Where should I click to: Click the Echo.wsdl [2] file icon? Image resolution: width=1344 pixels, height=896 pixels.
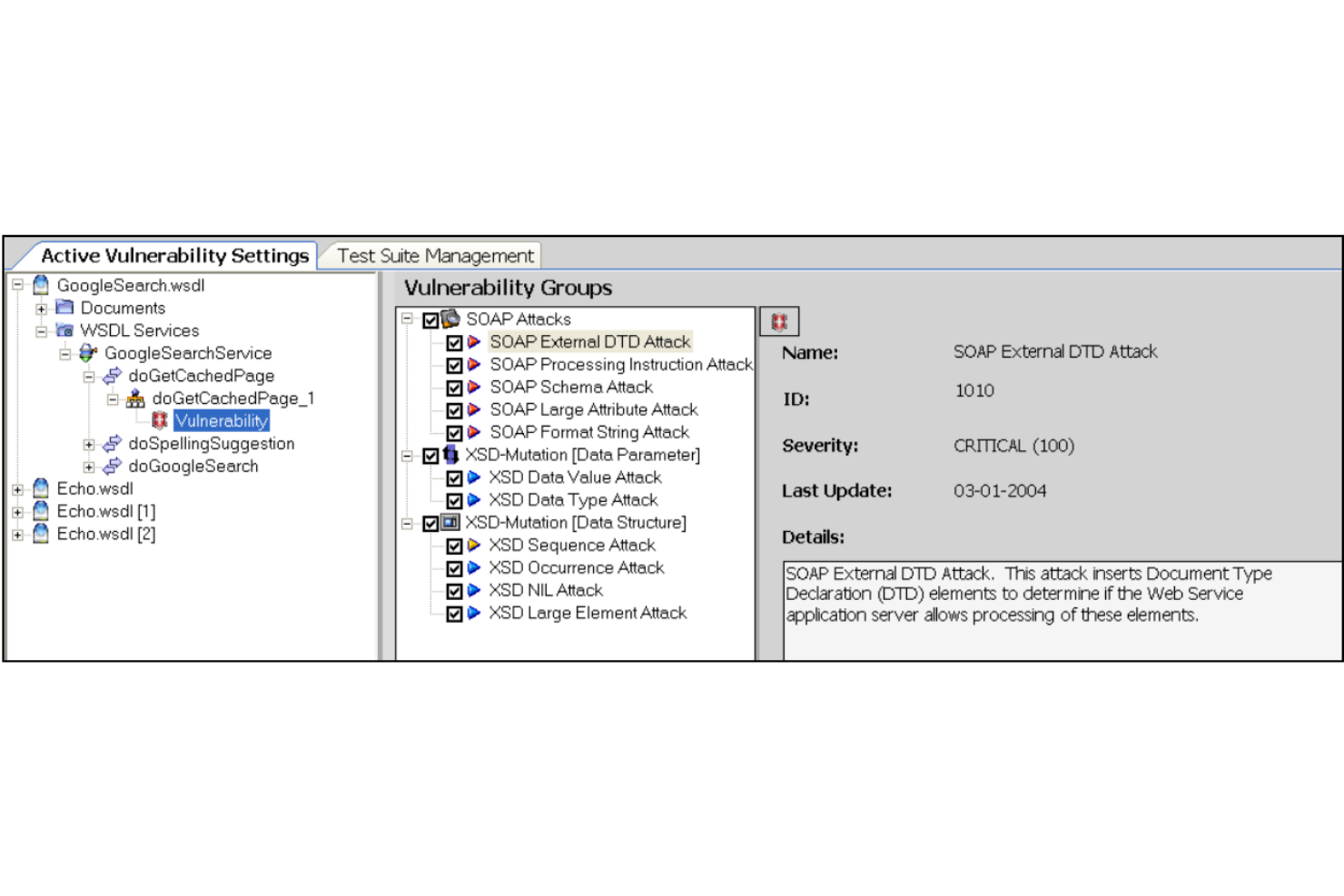coord(41,534)
